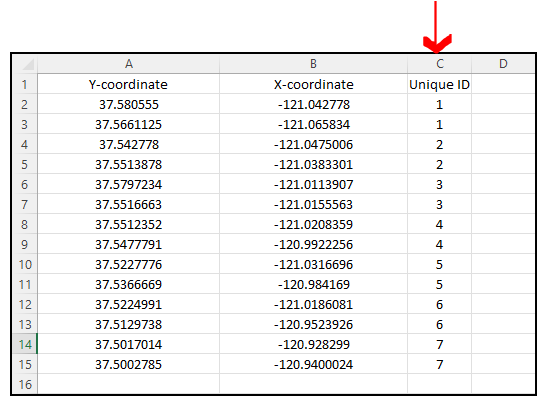Select Unique ID cell in row 10
Viewport: 557px width, 410px height.
(439, 264)
